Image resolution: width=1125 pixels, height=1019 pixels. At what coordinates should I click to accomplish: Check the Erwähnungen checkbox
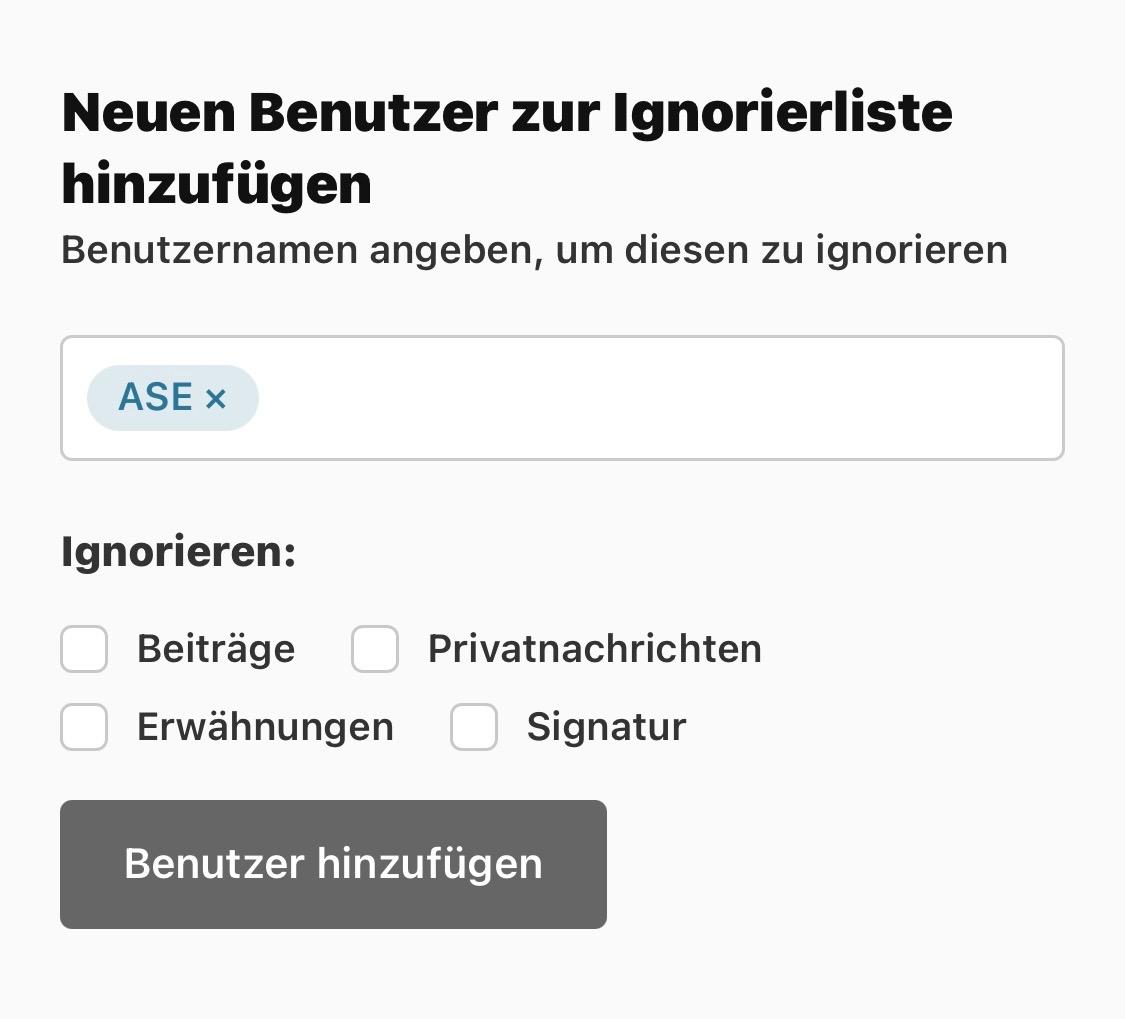tap(84, 727)
